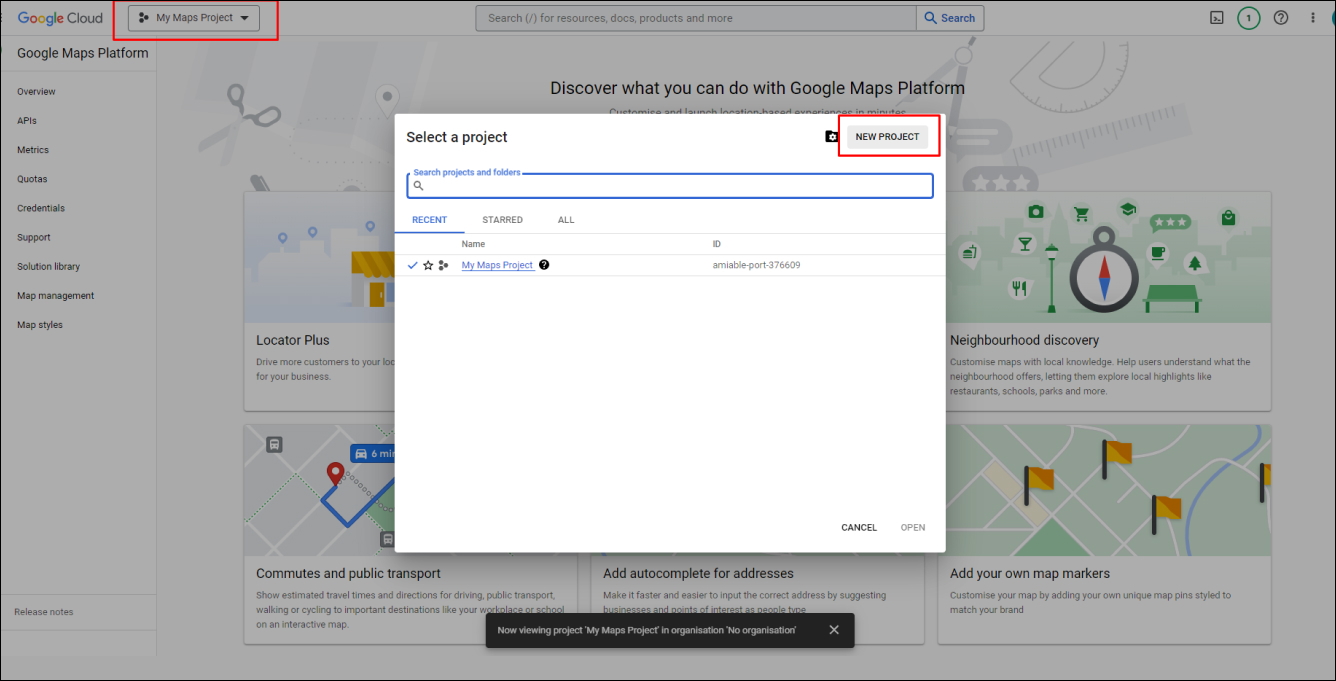1336x681 pixels.
Task: Open the manage resources folder-gear icon
Action: point(832,137)
